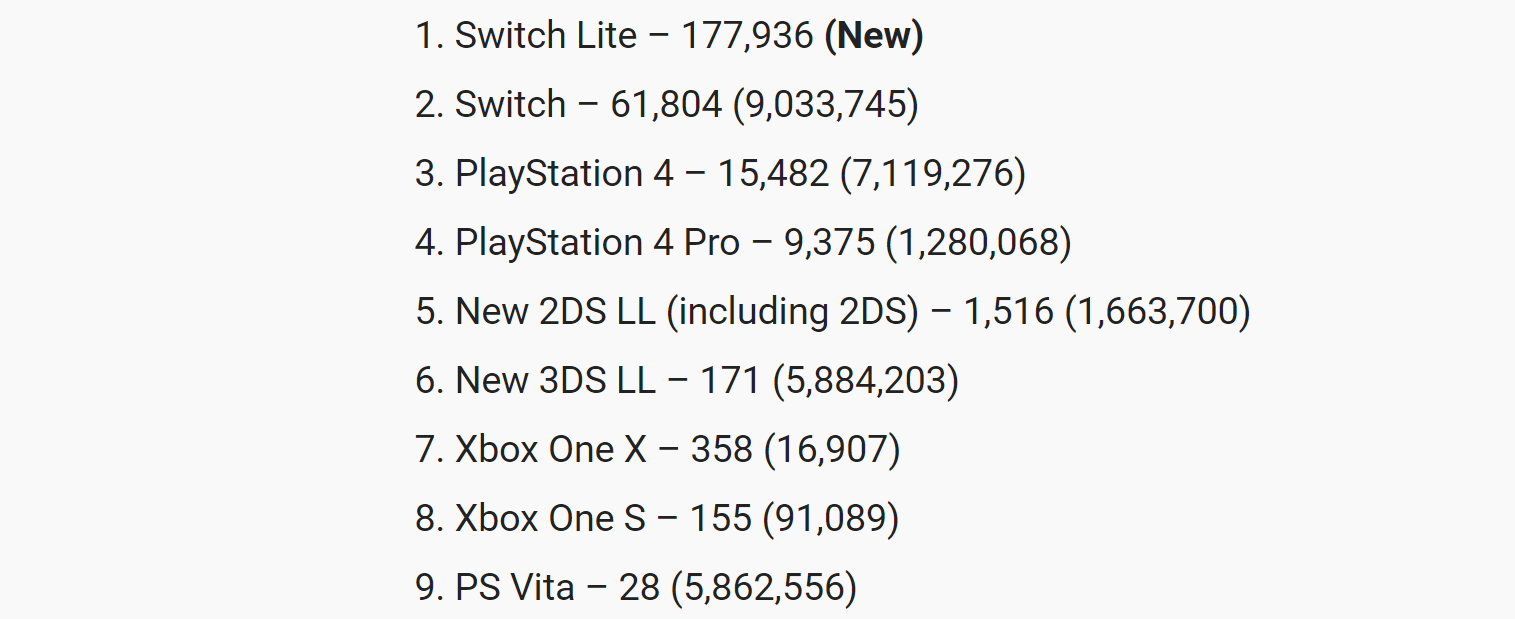Screen dimensions: 1515x619
Task: Click the total figure (5,862,556)
Action: coord(764,588)
